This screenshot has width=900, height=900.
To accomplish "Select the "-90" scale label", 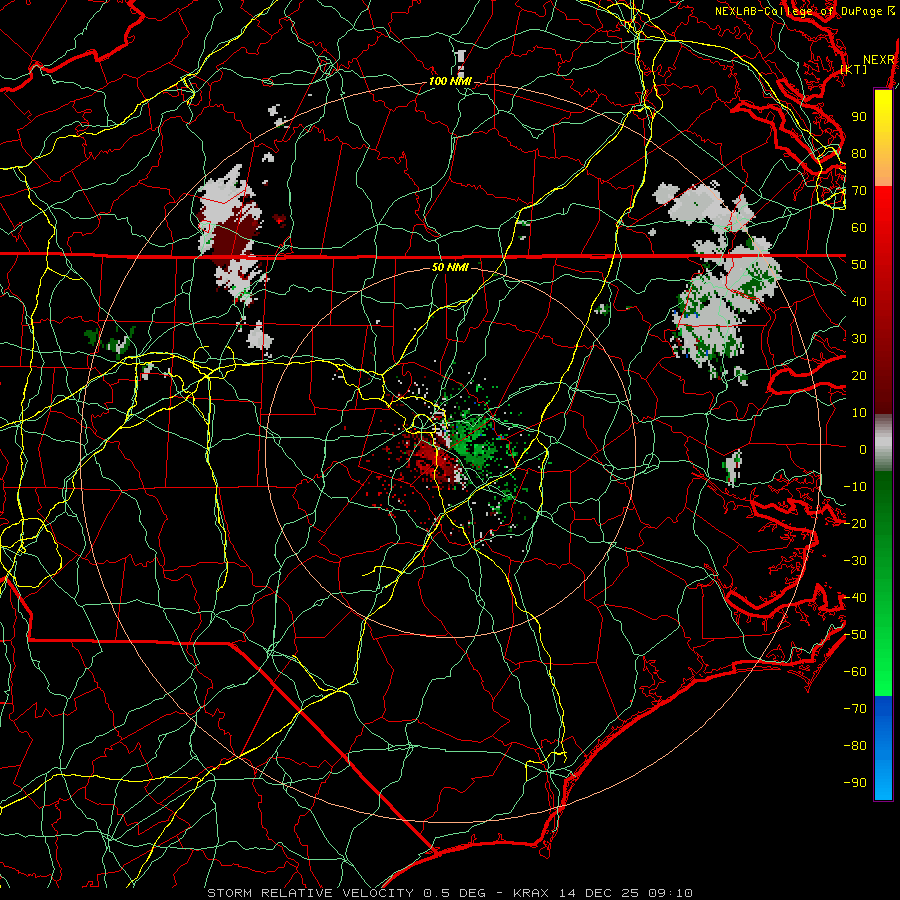I will click(855, 783).
